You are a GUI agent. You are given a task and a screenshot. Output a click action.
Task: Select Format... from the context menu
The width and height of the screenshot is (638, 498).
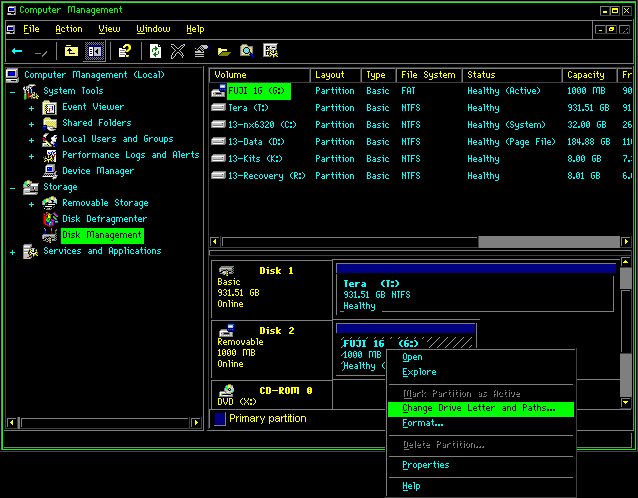click(x=422, y=423)
